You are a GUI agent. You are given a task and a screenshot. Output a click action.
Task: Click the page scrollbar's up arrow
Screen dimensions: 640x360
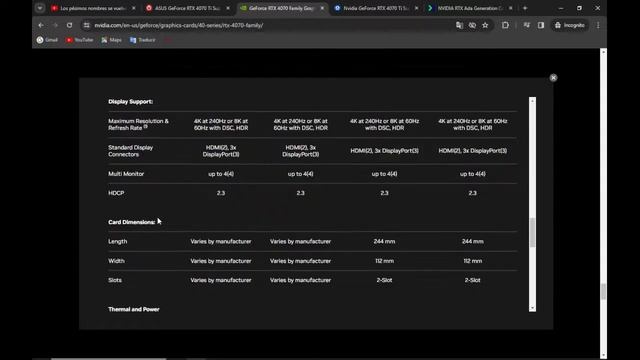[x=603, y=52]
